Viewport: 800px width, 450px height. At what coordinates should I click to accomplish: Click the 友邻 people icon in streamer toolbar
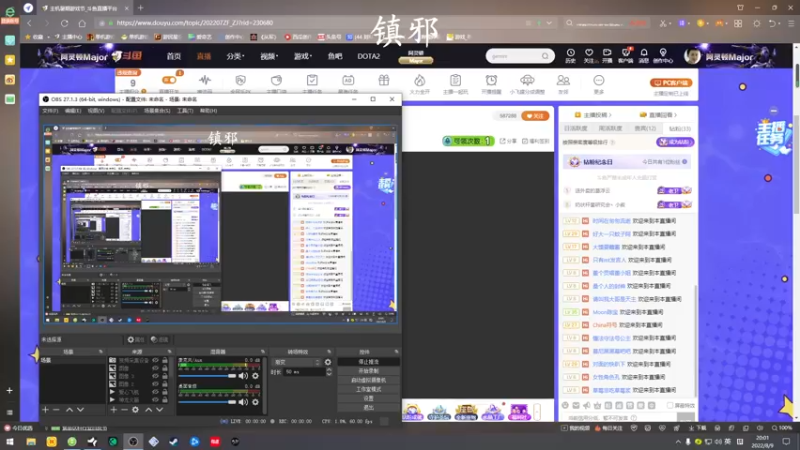click(563, 81)
